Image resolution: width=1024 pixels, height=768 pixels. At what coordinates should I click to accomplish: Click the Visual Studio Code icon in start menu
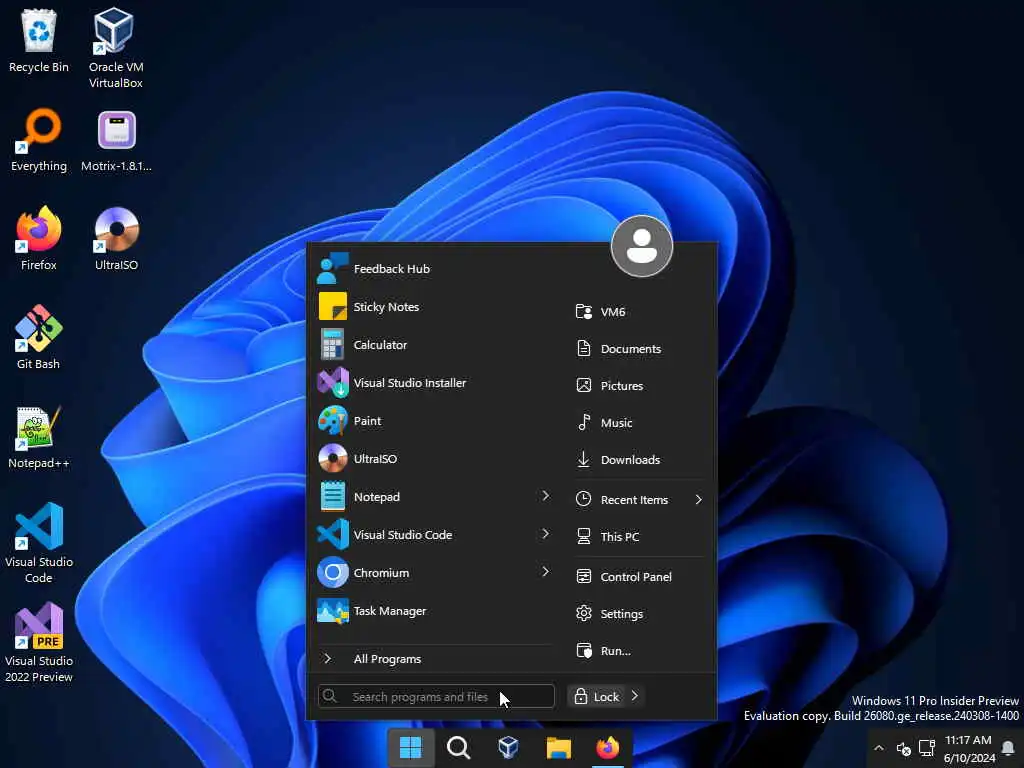click(x=332, y=534)
